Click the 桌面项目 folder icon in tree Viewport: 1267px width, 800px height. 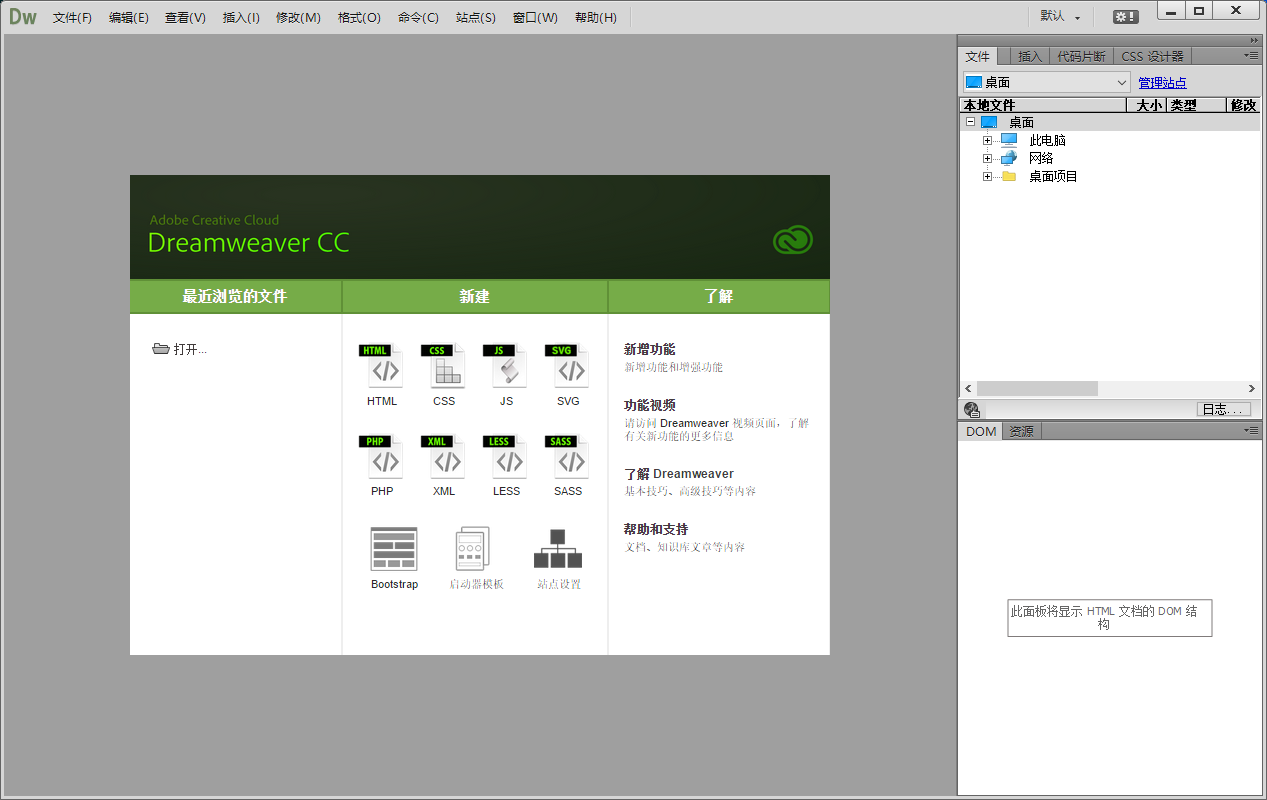click(1008, 176)
